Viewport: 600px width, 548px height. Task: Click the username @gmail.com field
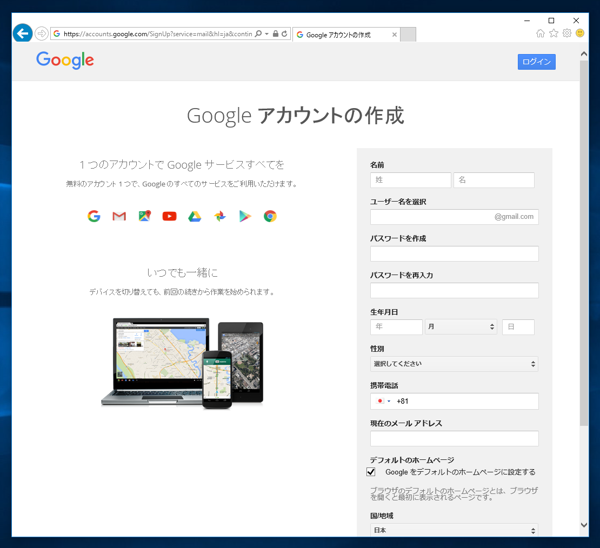[454, 217]
